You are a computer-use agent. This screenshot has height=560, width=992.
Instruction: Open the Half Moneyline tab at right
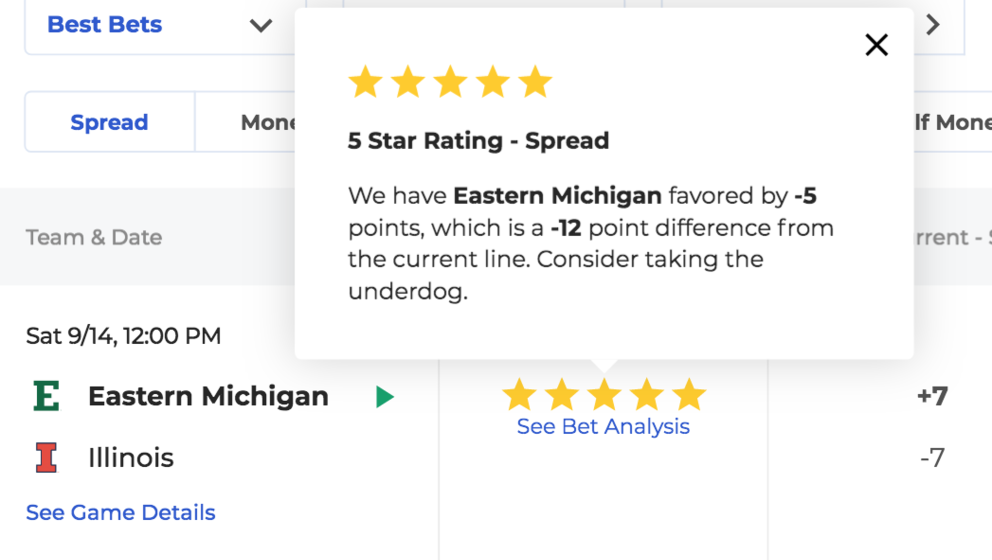click(953, 122)
